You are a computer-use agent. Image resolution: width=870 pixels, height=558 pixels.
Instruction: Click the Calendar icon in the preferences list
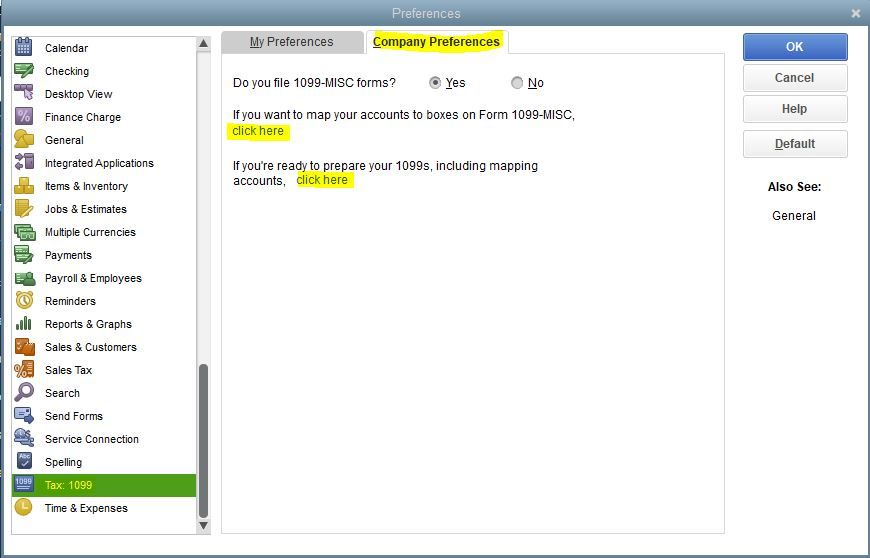tap(24, 47)
